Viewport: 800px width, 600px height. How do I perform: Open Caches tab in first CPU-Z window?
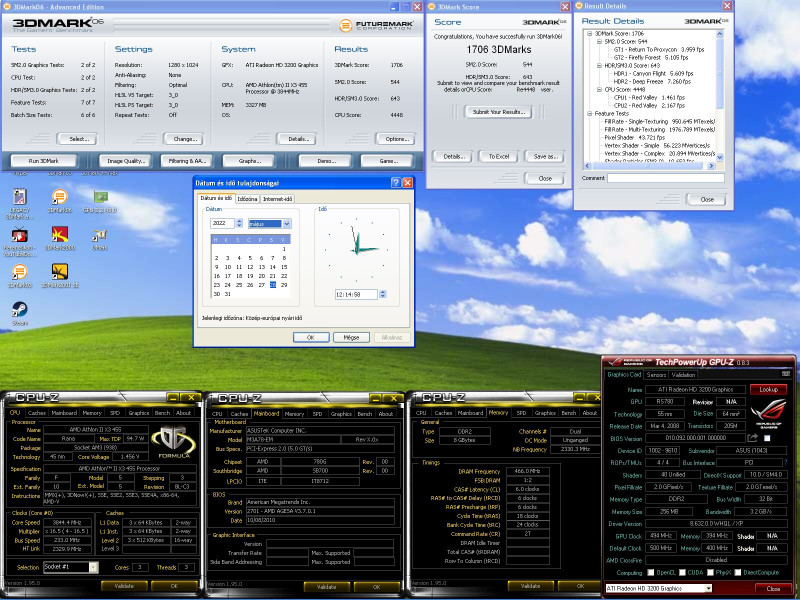37,413
